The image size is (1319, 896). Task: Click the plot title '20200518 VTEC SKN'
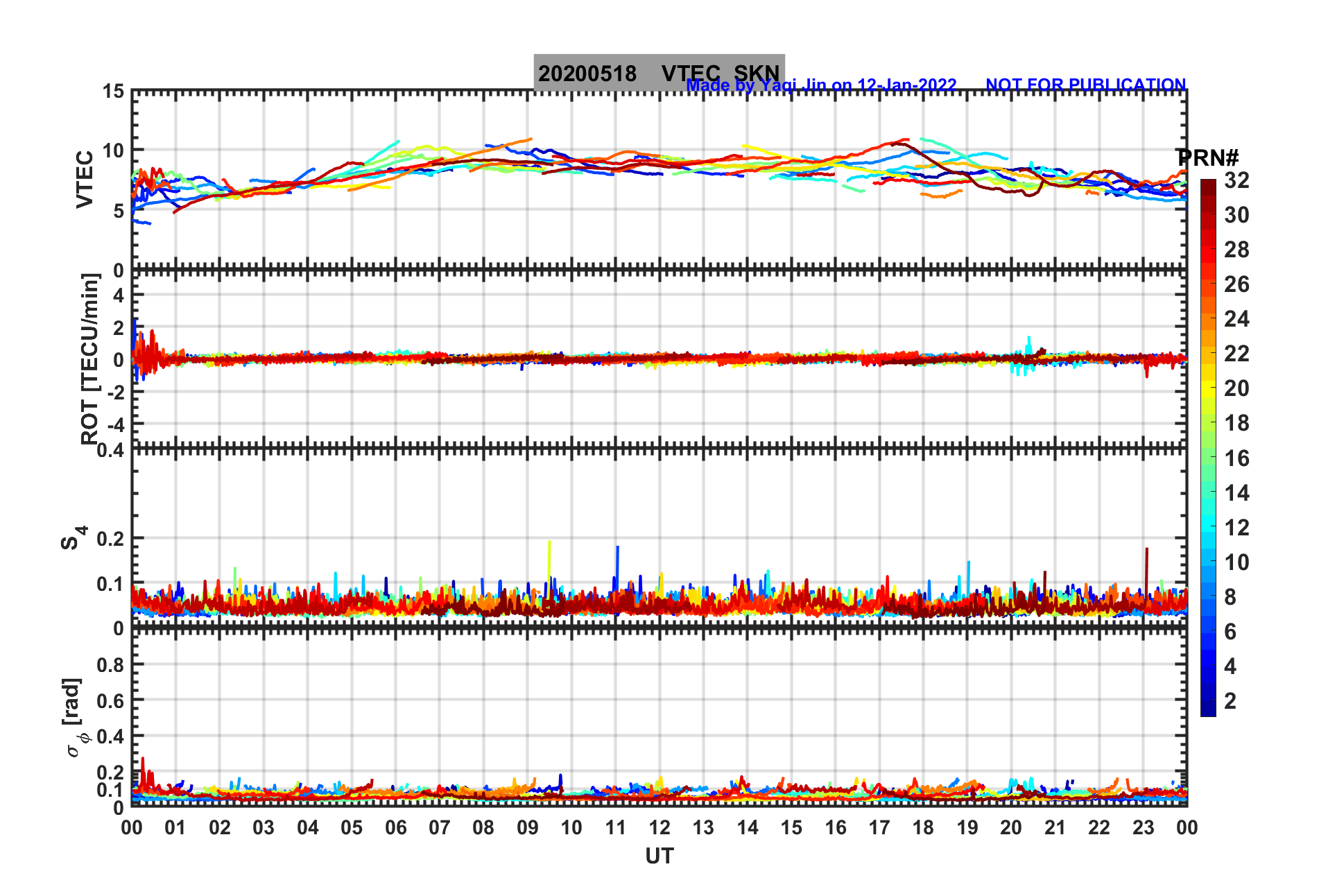click(659, 73)
